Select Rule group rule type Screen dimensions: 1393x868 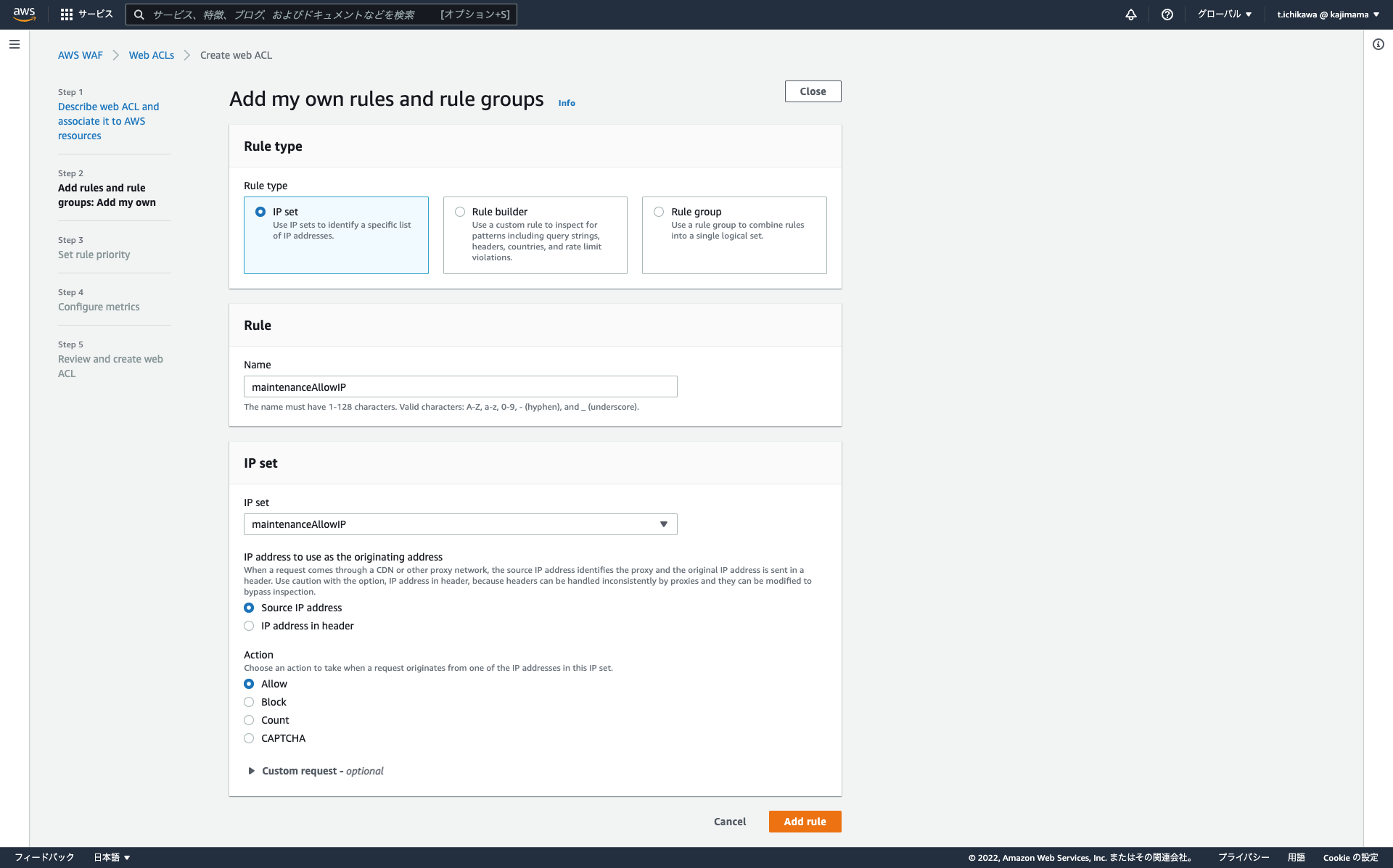point(734,235)
